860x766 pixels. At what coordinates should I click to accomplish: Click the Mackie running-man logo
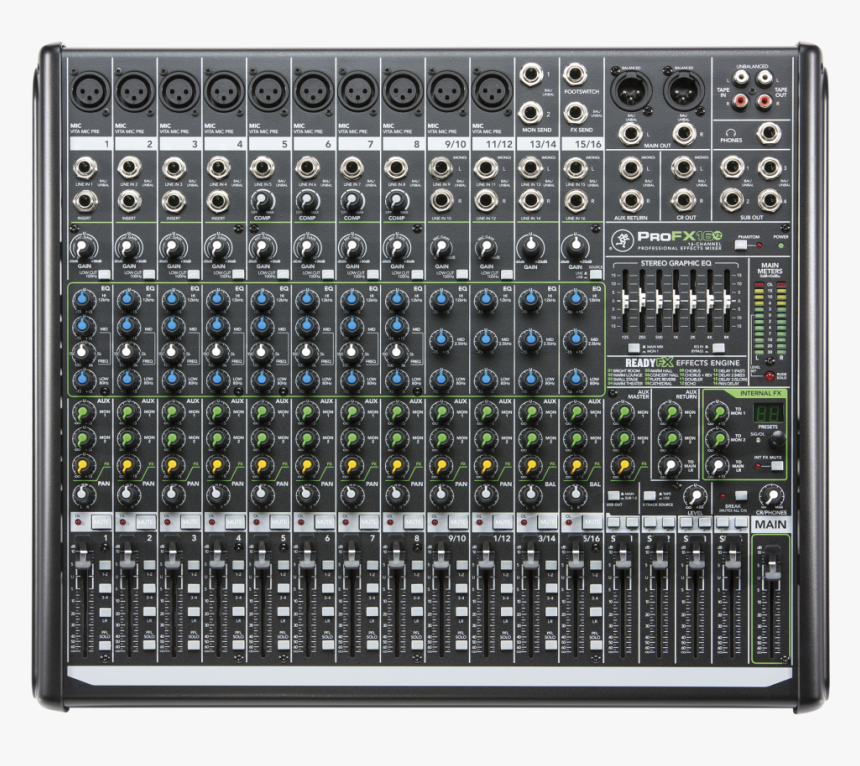[622, 240]
